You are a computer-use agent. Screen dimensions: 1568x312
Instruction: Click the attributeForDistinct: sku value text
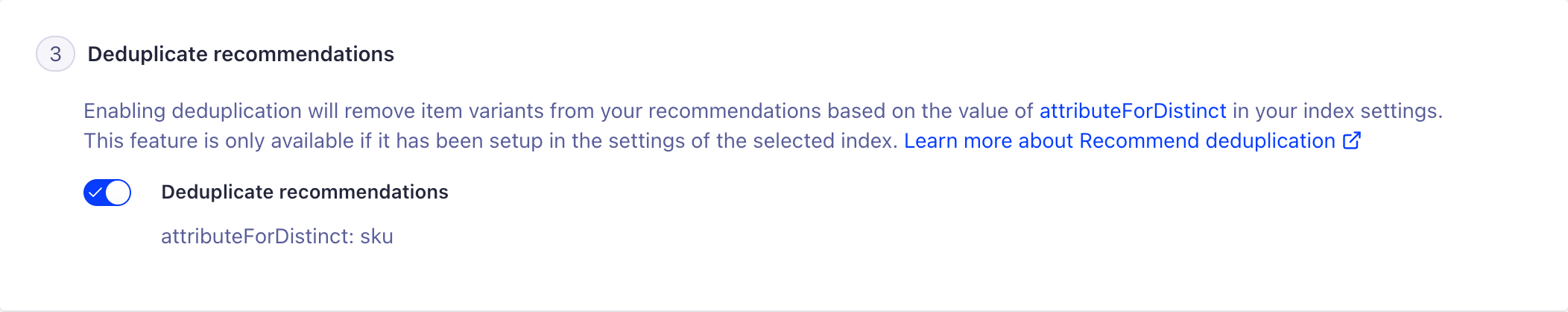click(276, 237)
